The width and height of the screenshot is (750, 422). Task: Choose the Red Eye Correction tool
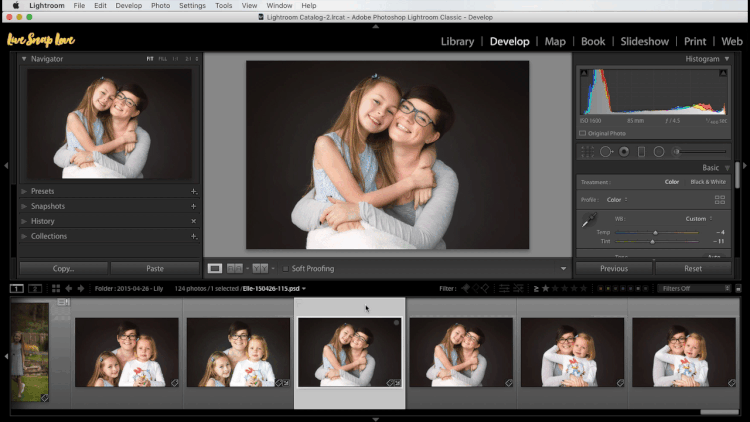[624, 152]
